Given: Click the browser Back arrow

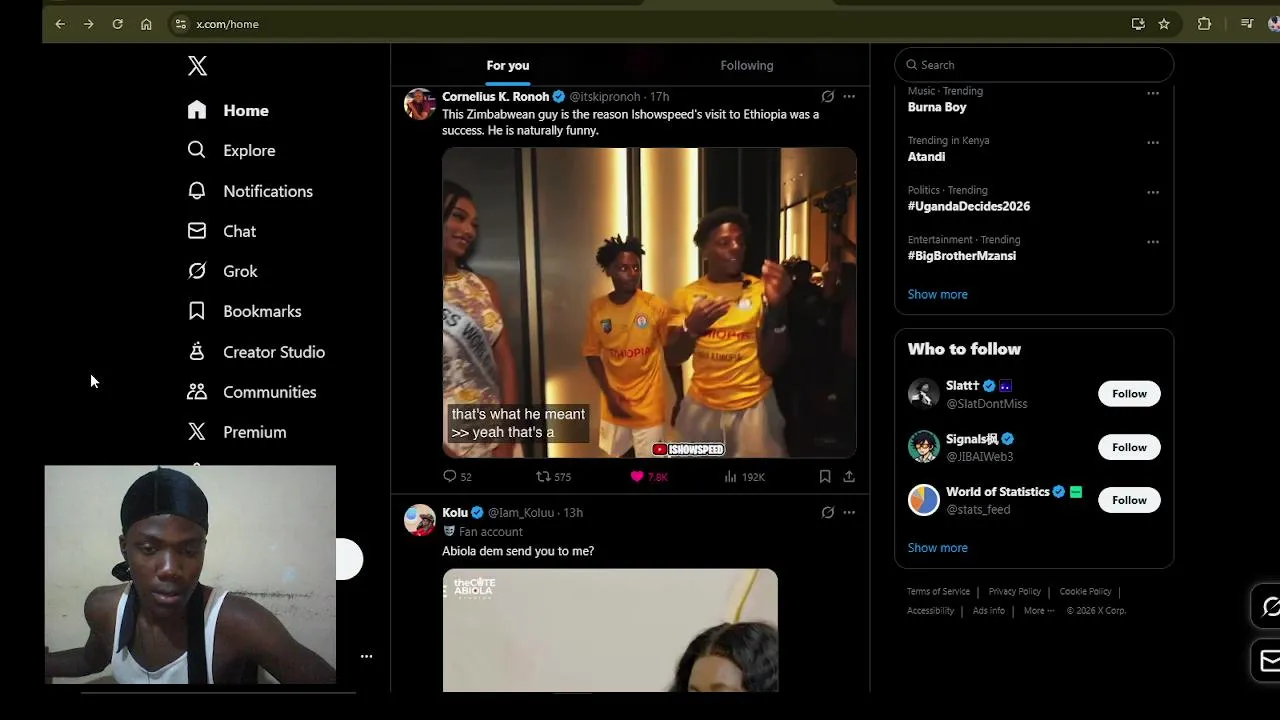Looking at the screenshot, I should coord(60,24).
